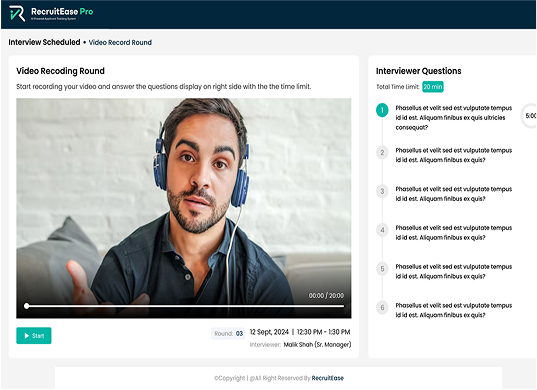The height and width of the screenshot is (390, 537).
Task: Click the 'Start recording your video' instruction text
Action: tap(164, 87)
